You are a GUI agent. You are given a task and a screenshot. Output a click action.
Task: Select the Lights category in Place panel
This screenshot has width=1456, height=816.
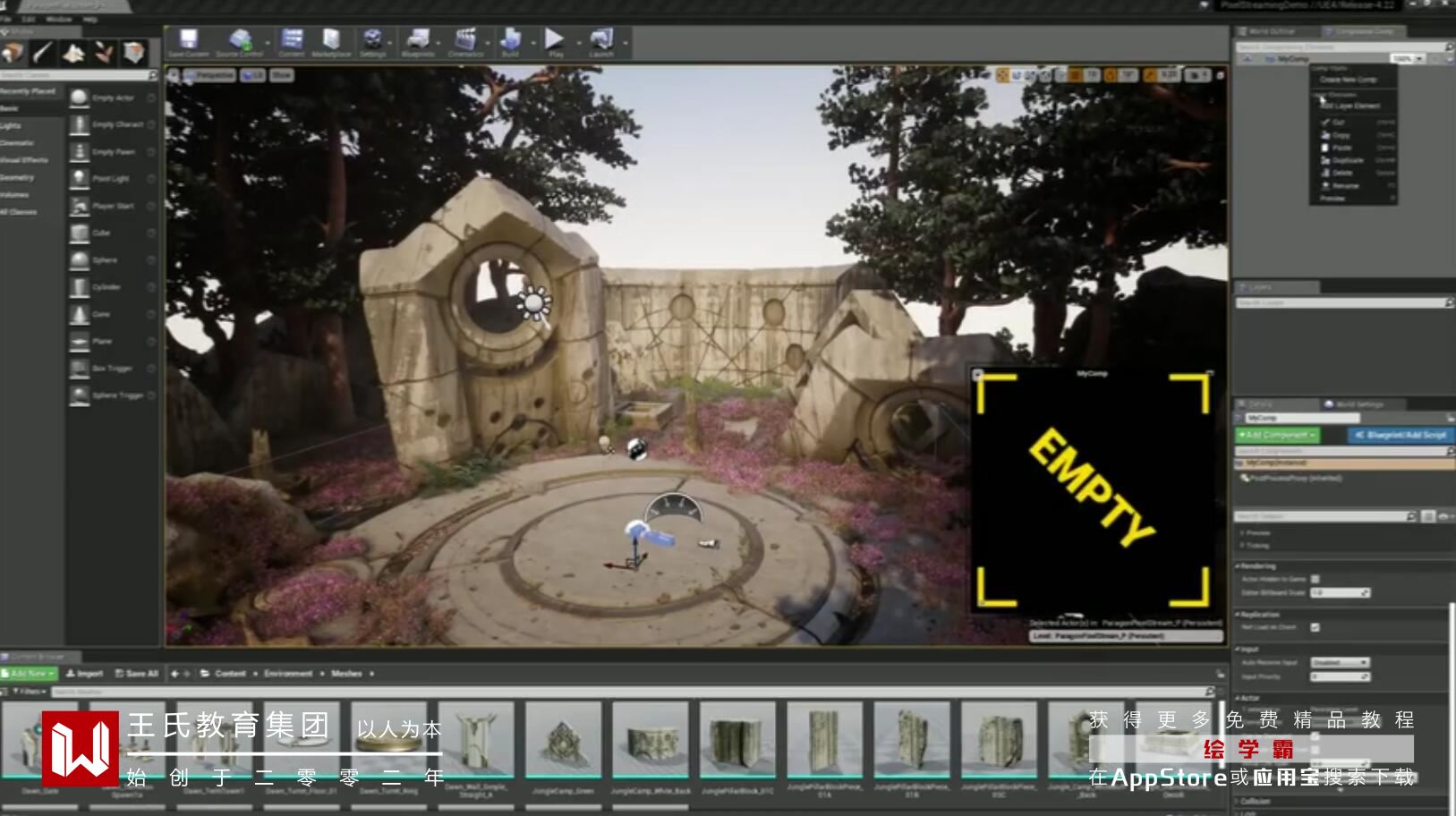click(11, 125)
